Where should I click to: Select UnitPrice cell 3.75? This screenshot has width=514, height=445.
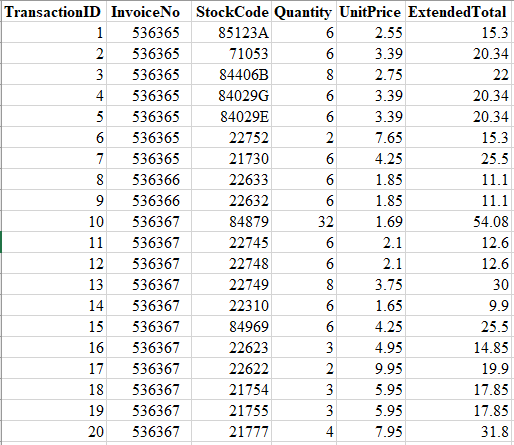pyautogui.click(x=371, y=285)
